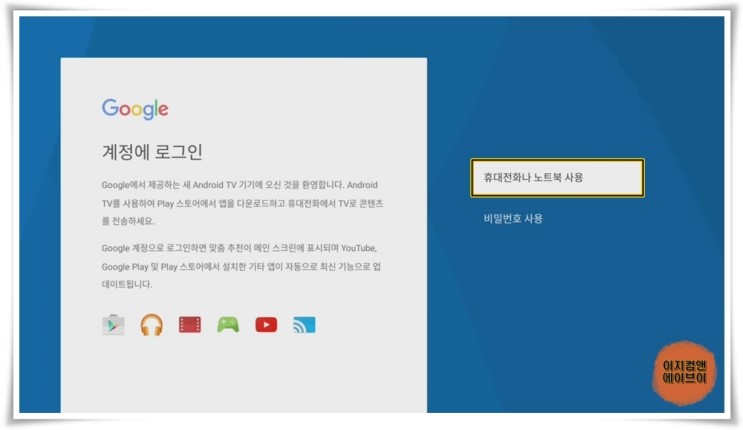Select 휴대전화나 노트북 사용 option
743x430 pixels.
tap(557, 178)
